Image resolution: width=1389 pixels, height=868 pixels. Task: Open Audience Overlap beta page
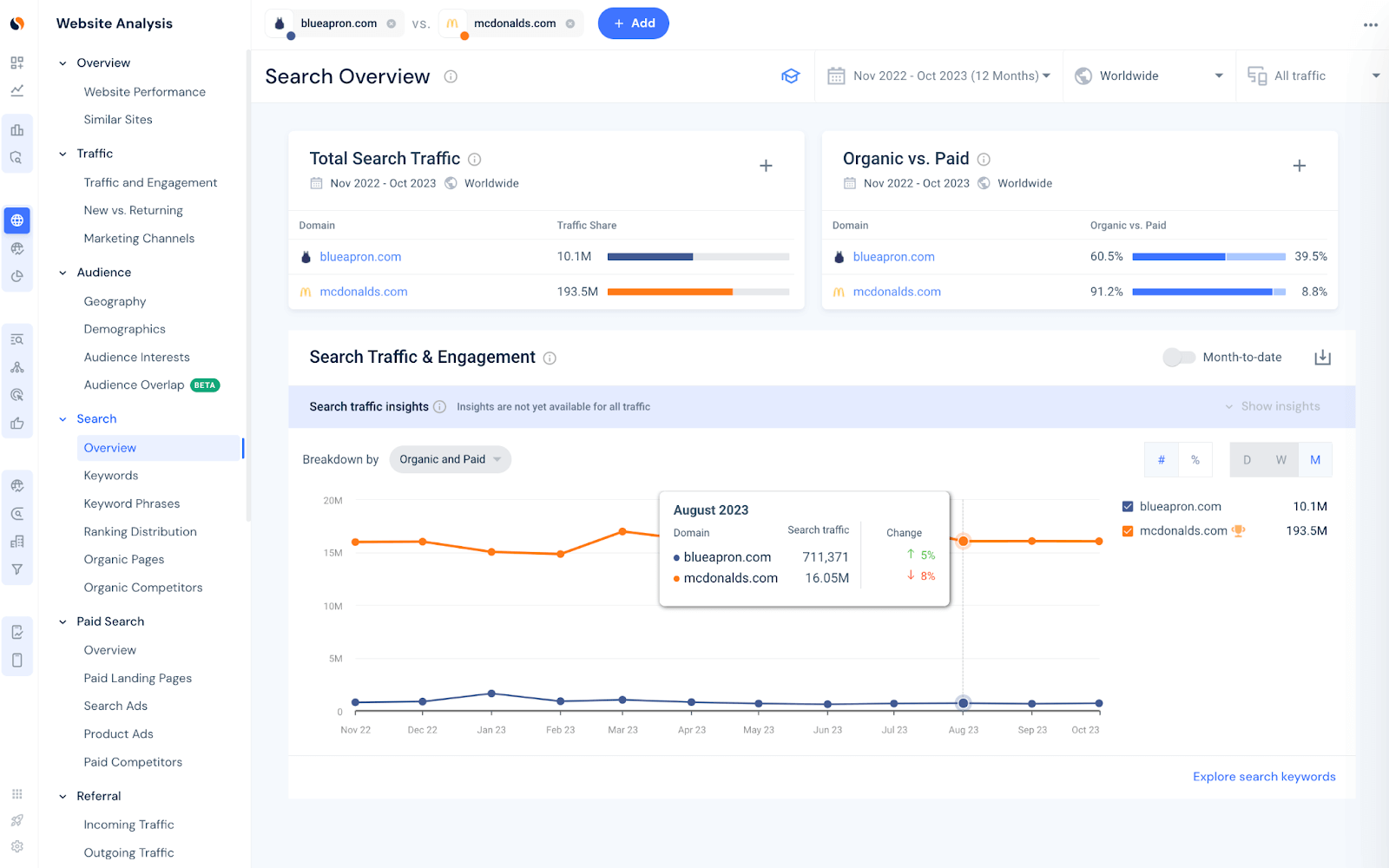152,385
